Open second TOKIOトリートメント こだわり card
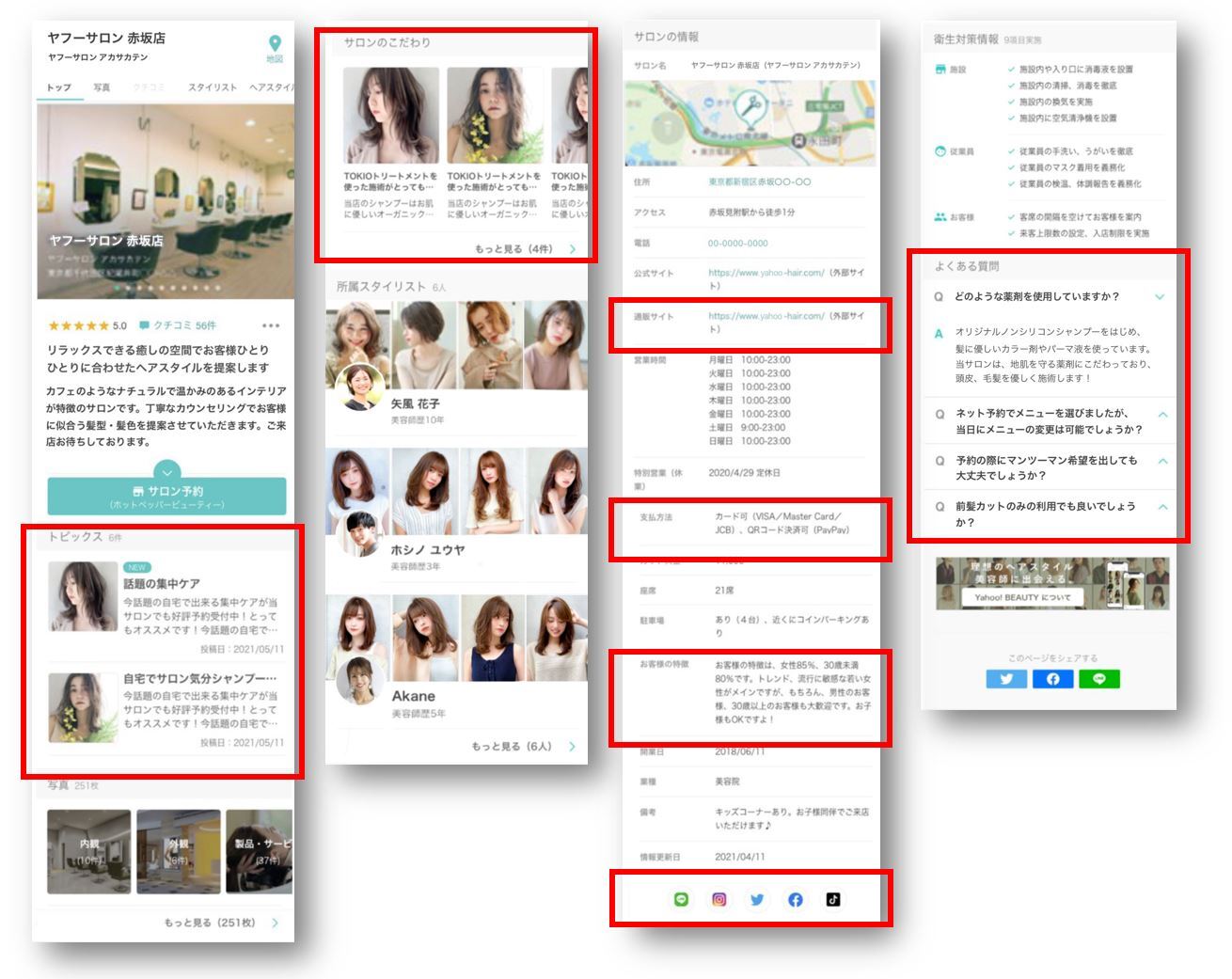 (495, 143)
